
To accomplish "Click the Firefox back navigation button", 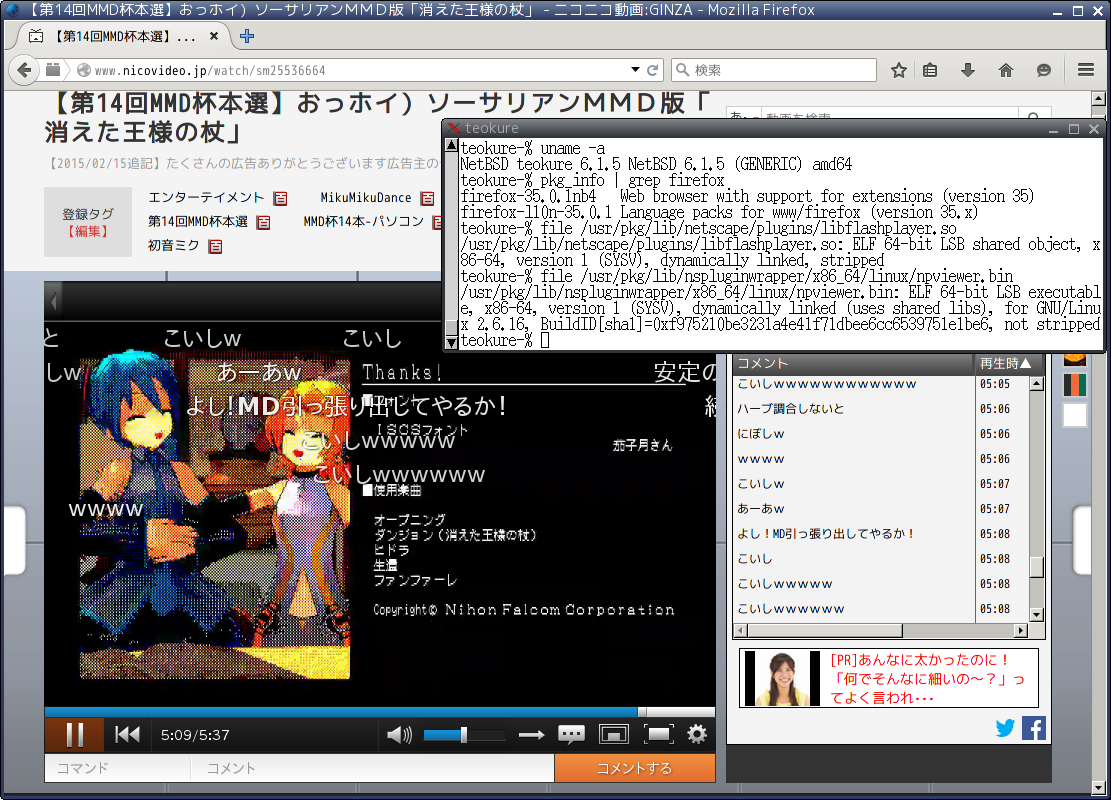I will point(24,70).
